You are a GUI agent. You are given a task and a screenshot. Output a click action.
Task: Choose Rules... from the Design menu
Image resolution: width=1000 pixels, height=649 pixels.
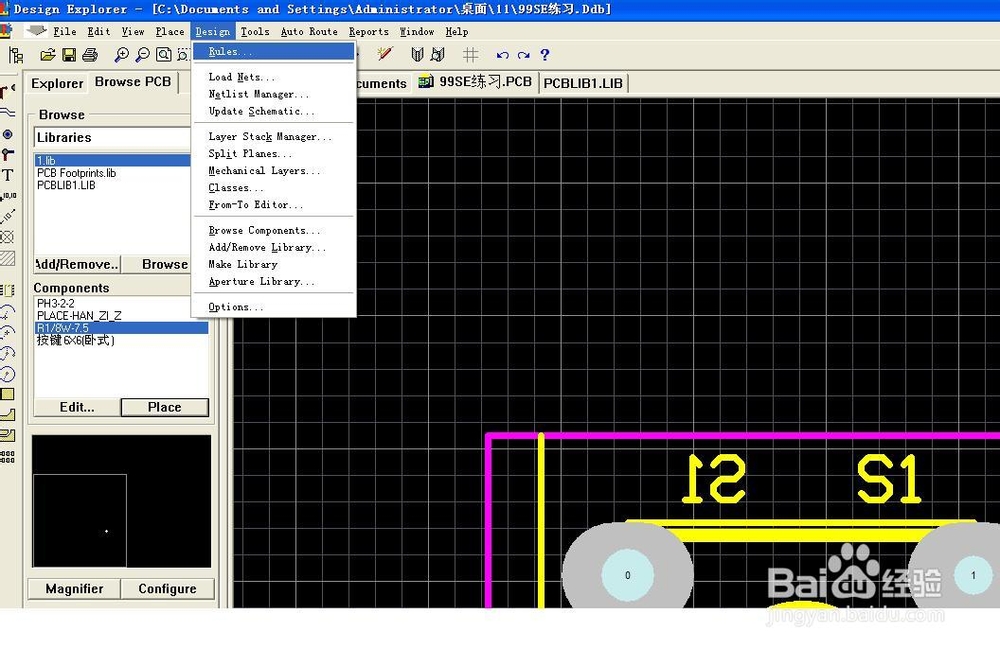coord(274,52)
